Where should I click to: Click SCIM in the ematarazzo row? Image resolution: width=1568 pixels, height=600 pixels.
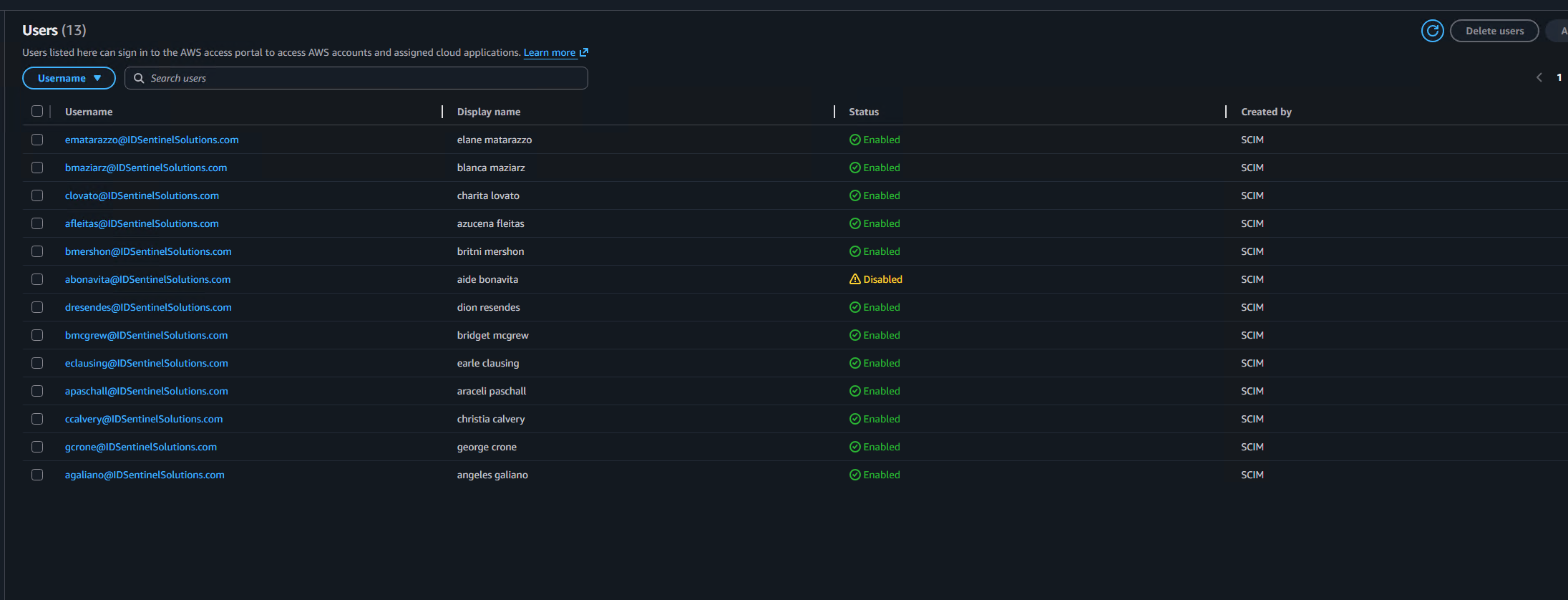click(1252, 140)
